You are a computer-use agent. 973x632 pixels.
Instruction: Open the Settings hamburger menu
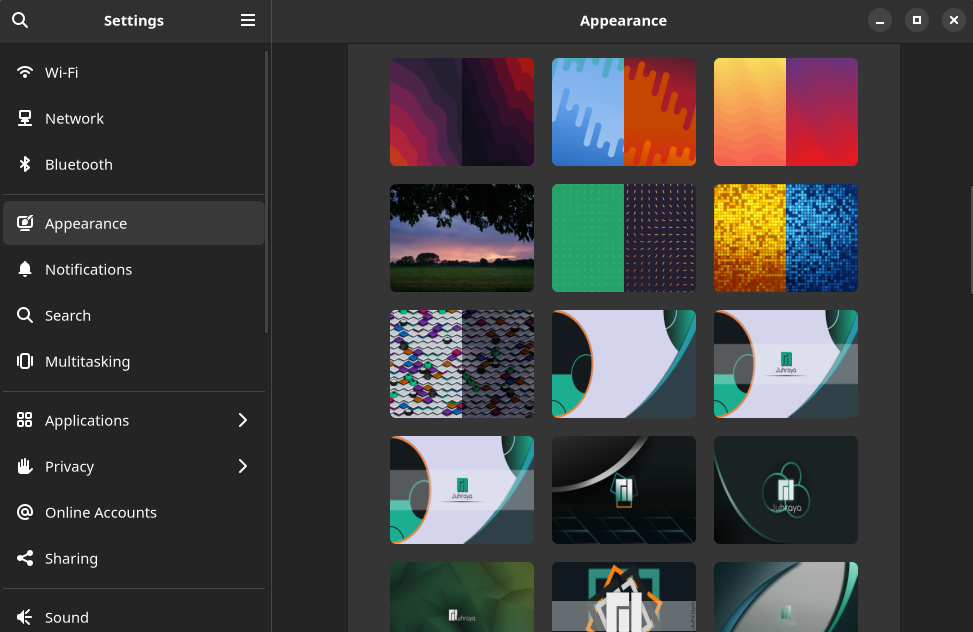click(248, 20)
